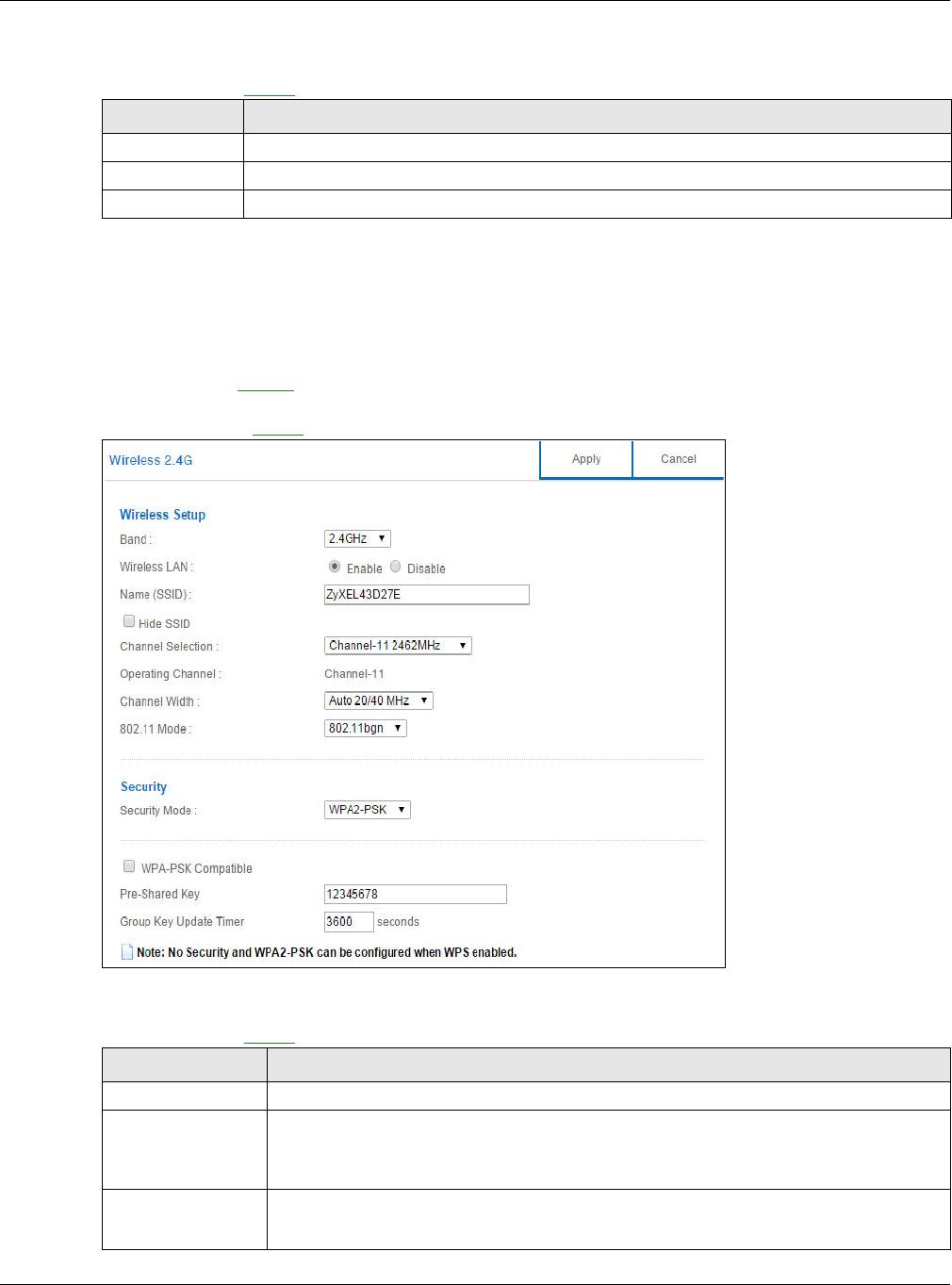Click the Pre-Shared Key field
Screen dimensions: 952x1285
(x=415, y=894)
